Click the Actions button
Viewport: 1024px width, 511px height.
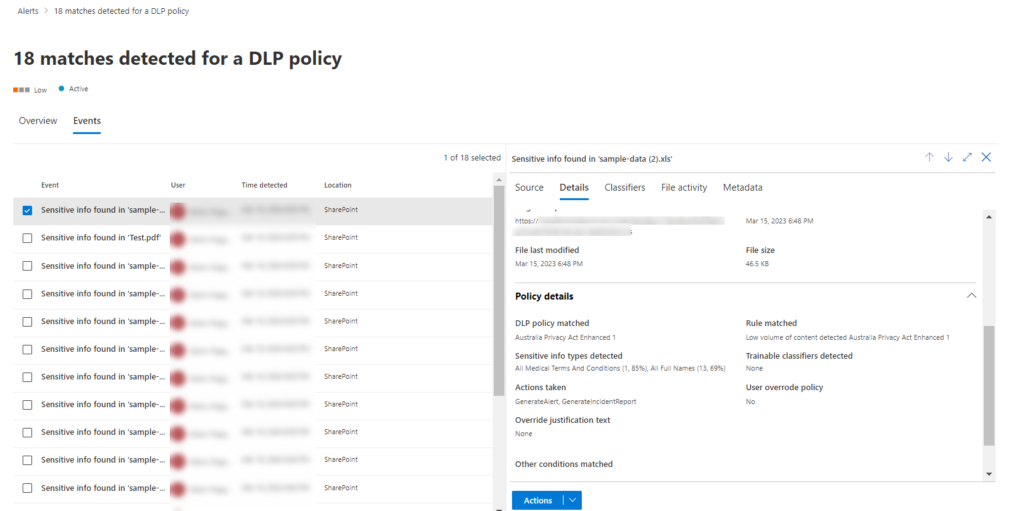click(x=537, y=500)
